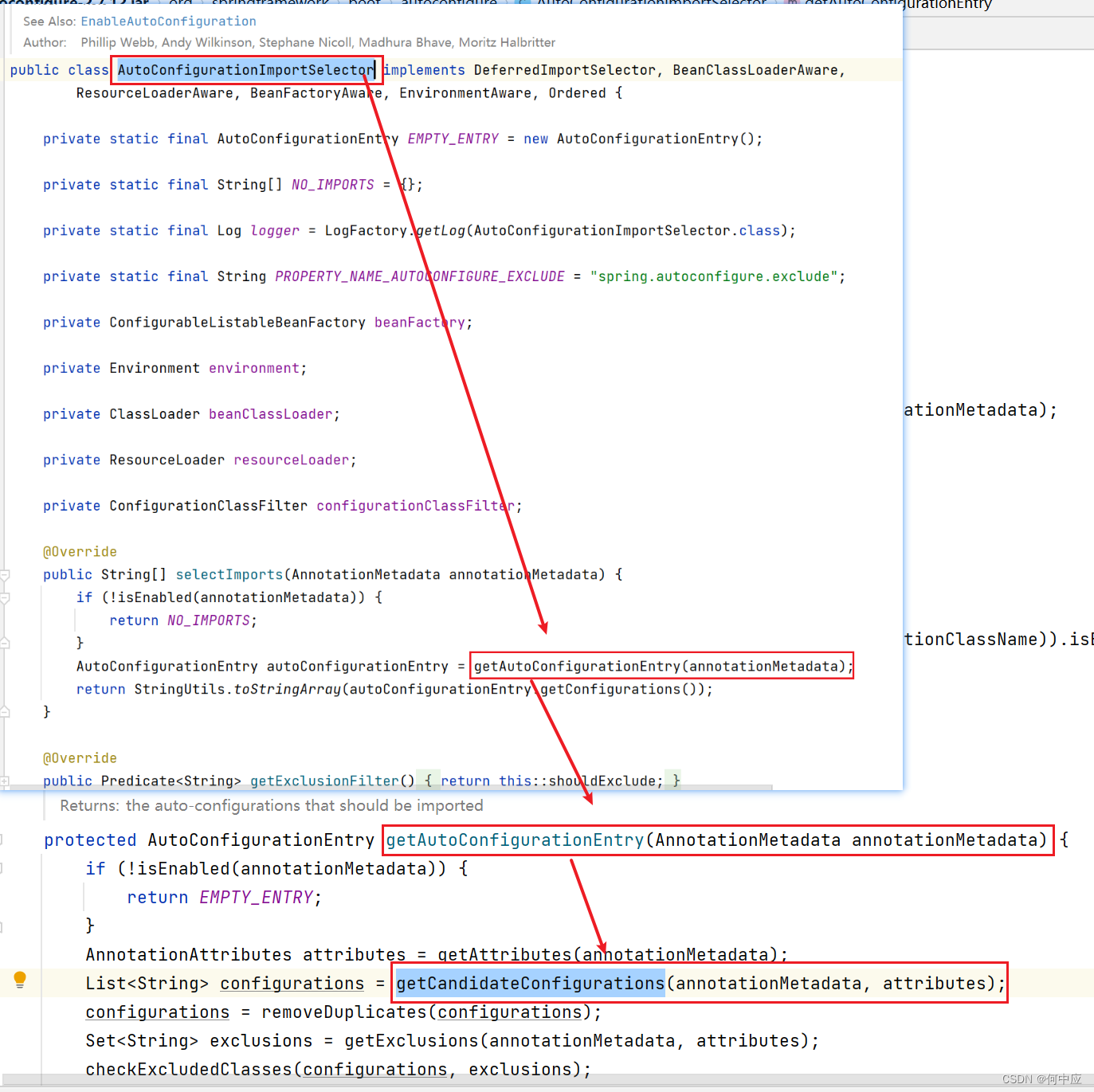Click the exclusions variable declaration

(x=261, y=1041)
